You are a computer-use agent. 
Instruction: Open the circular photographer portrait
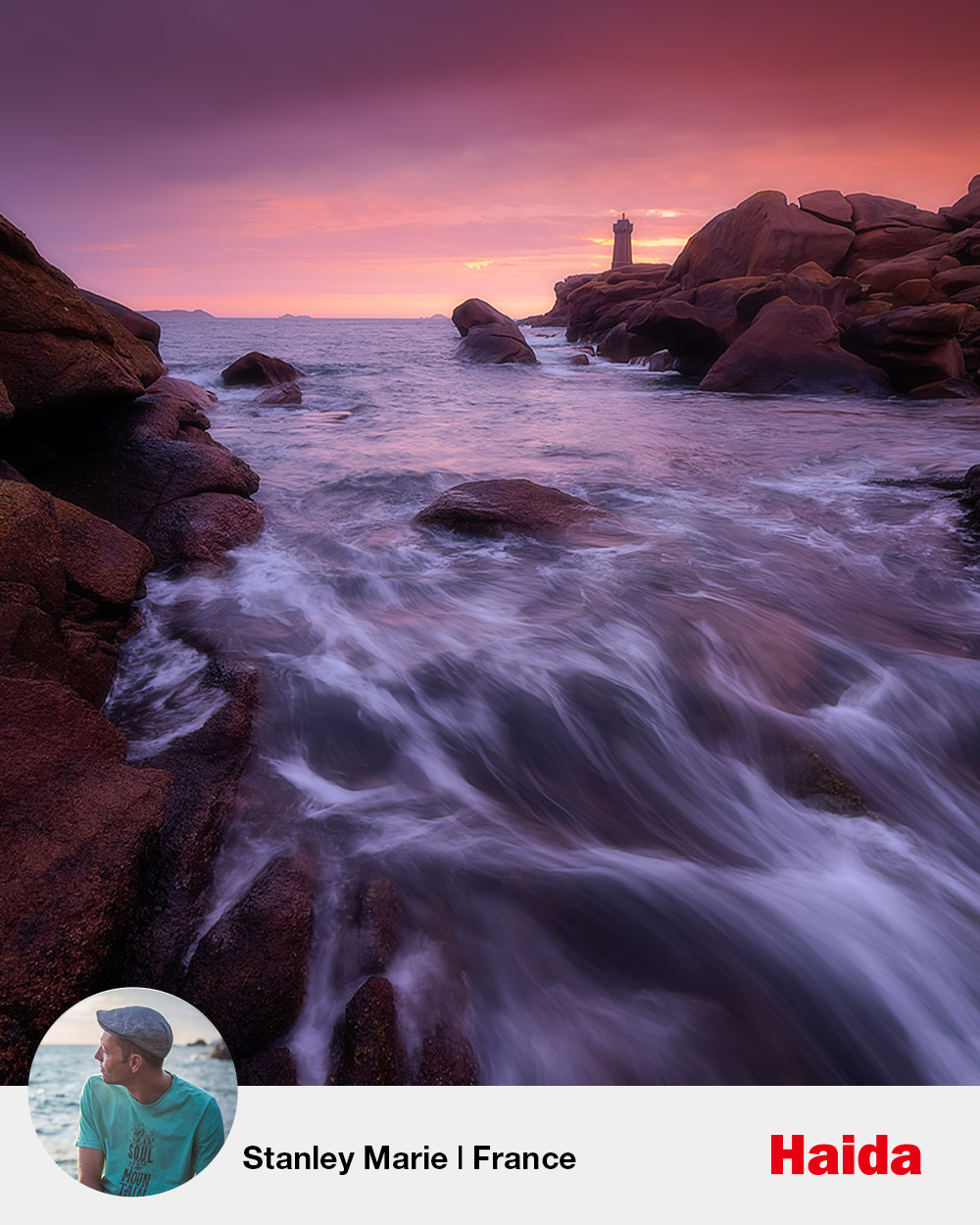tap(133, 1092)
